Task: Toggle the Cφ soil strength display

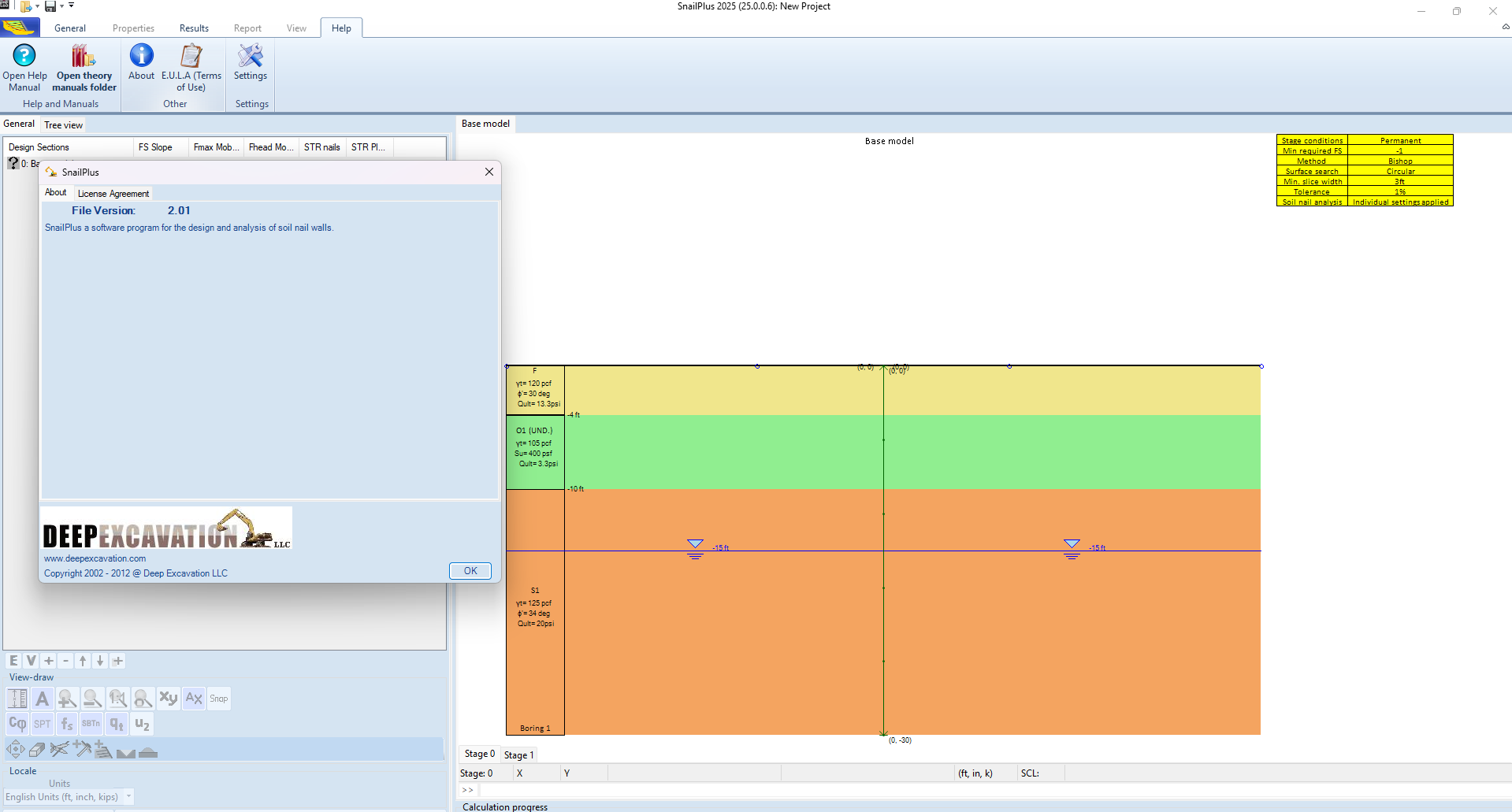Action: point(17,724)
